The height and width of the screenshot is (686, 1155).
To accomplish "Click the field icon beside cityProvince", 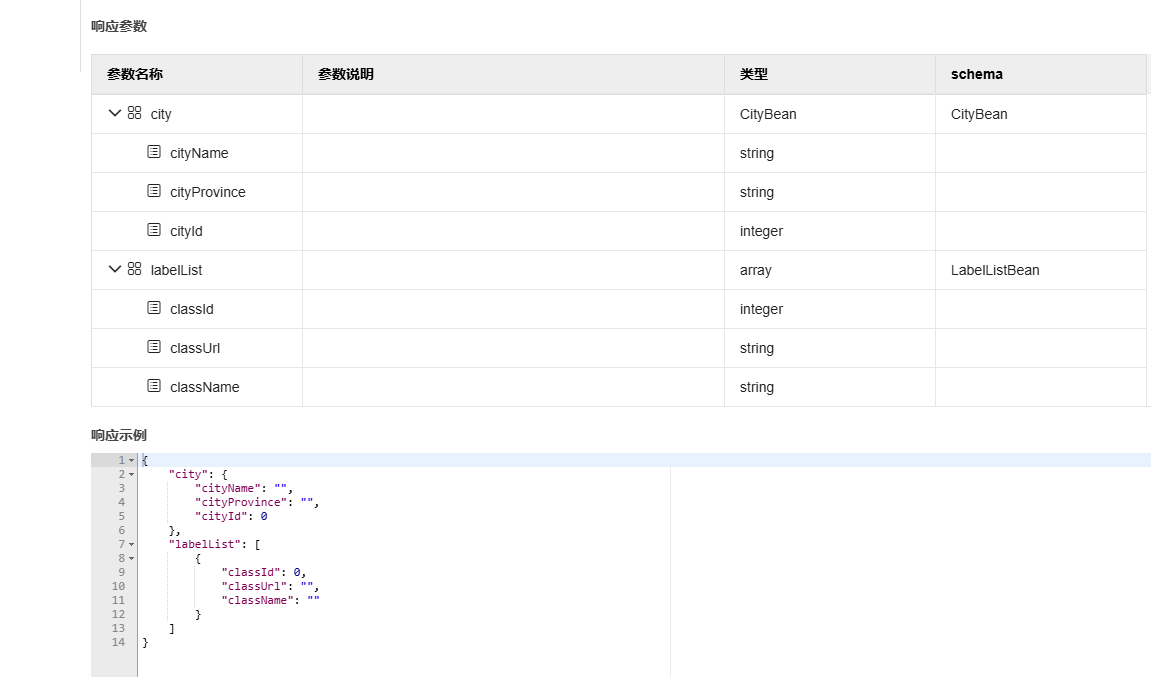I will point(154,192).
